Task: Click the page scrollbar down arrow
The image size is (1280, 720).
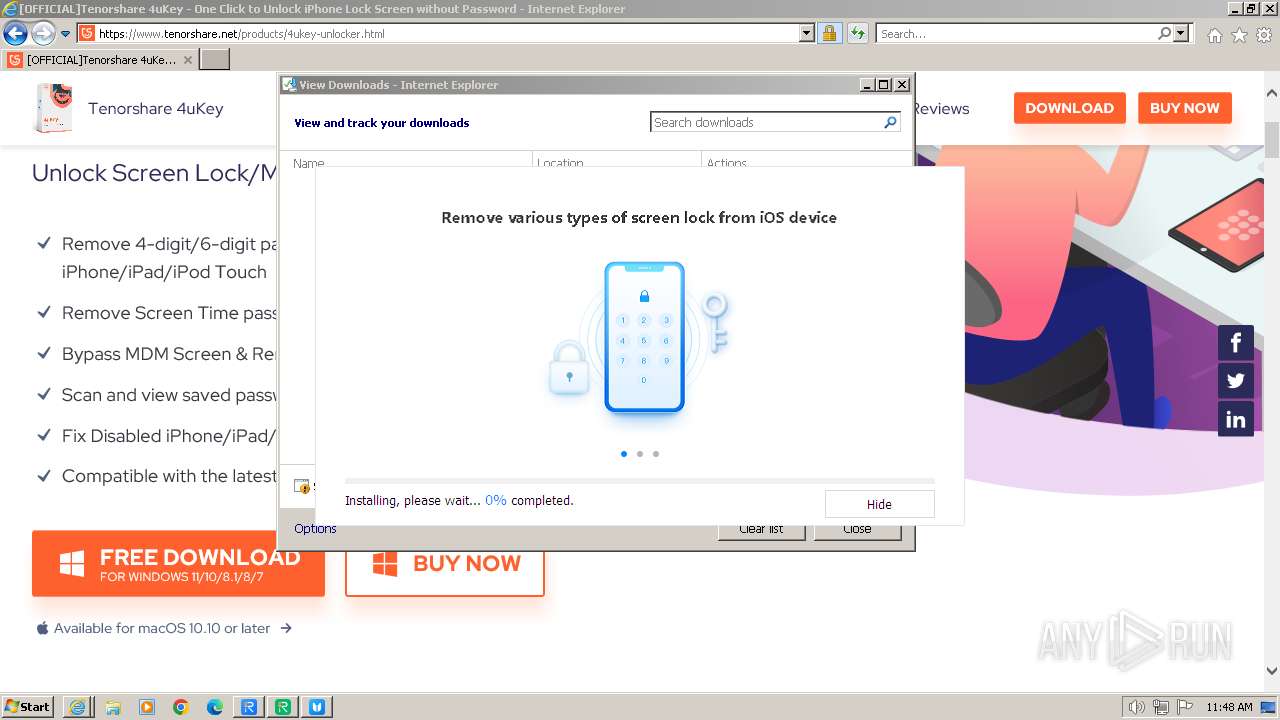Action: point(1271,672)
